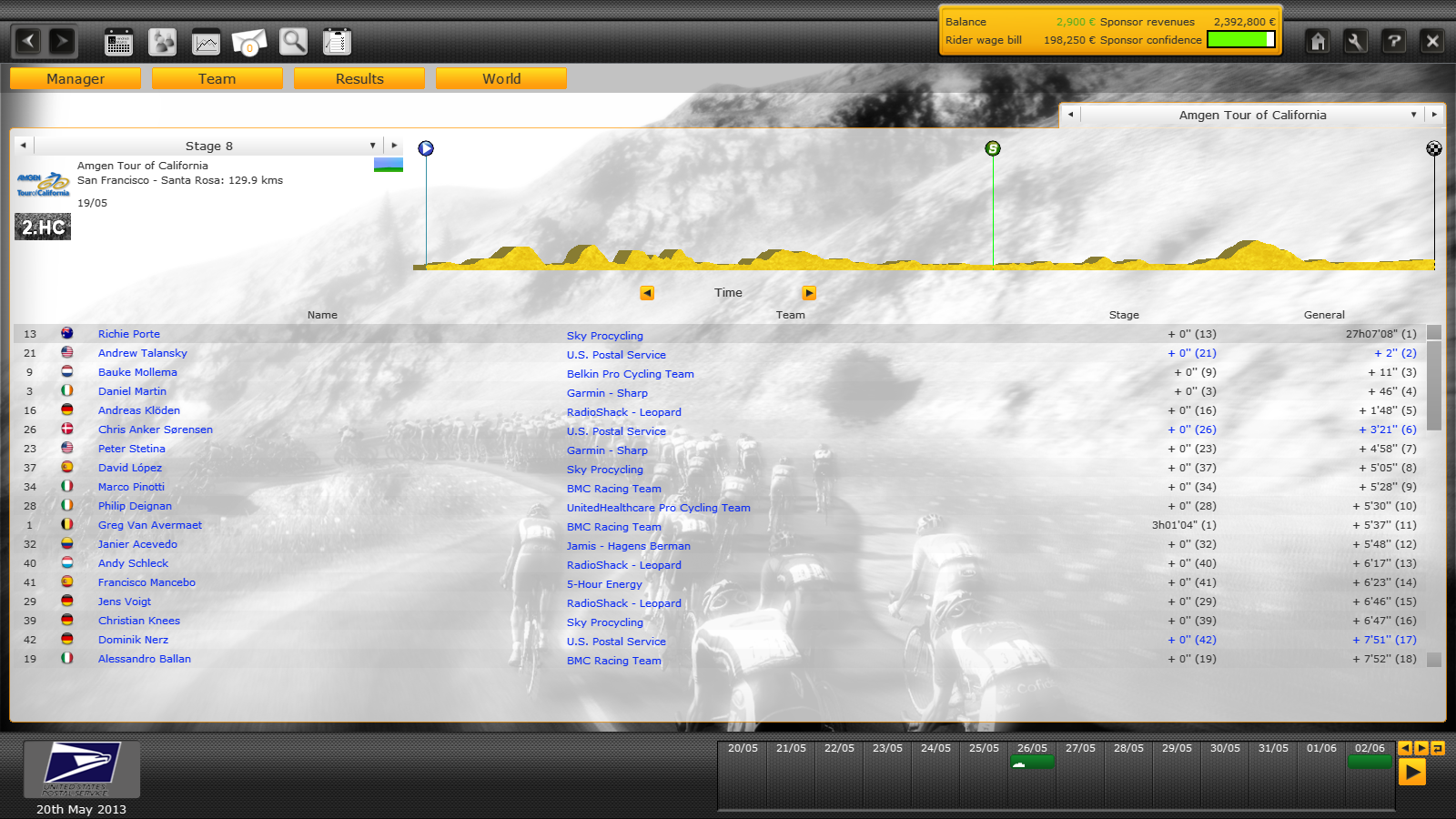Image resolution: width=1456 pixels, height=819 pixels.
Task: Open the calendar icon in the toolbar
Action: click(118, 42)
